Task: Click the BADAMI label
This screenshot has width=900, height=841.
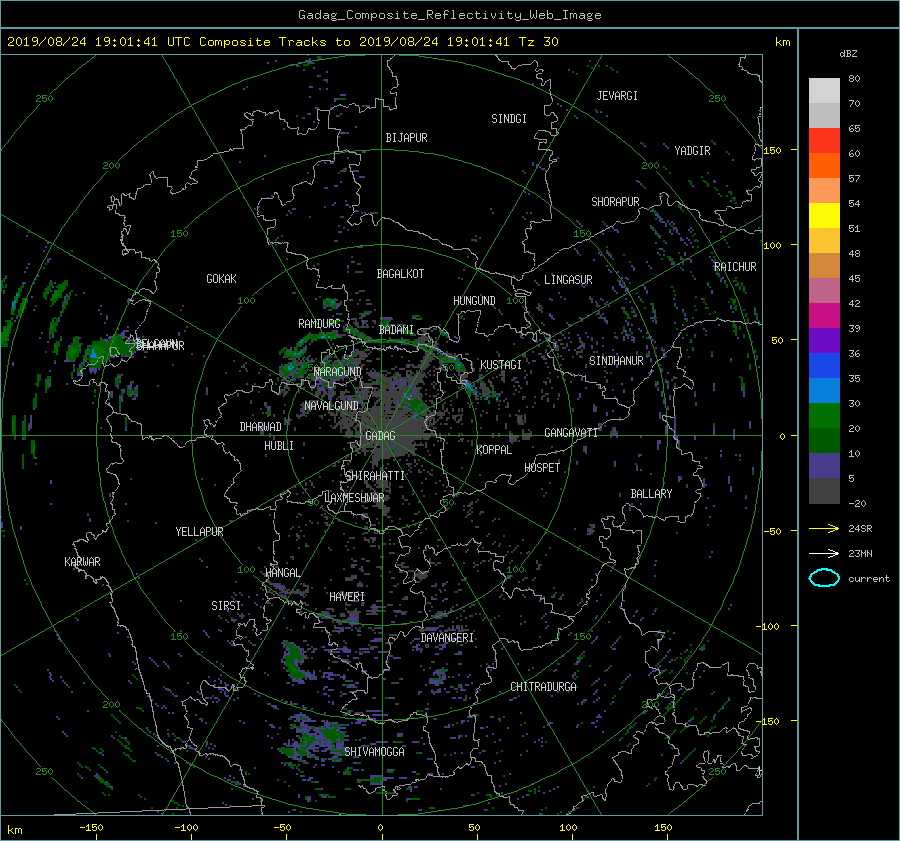Action: click(x=396, y=330)
